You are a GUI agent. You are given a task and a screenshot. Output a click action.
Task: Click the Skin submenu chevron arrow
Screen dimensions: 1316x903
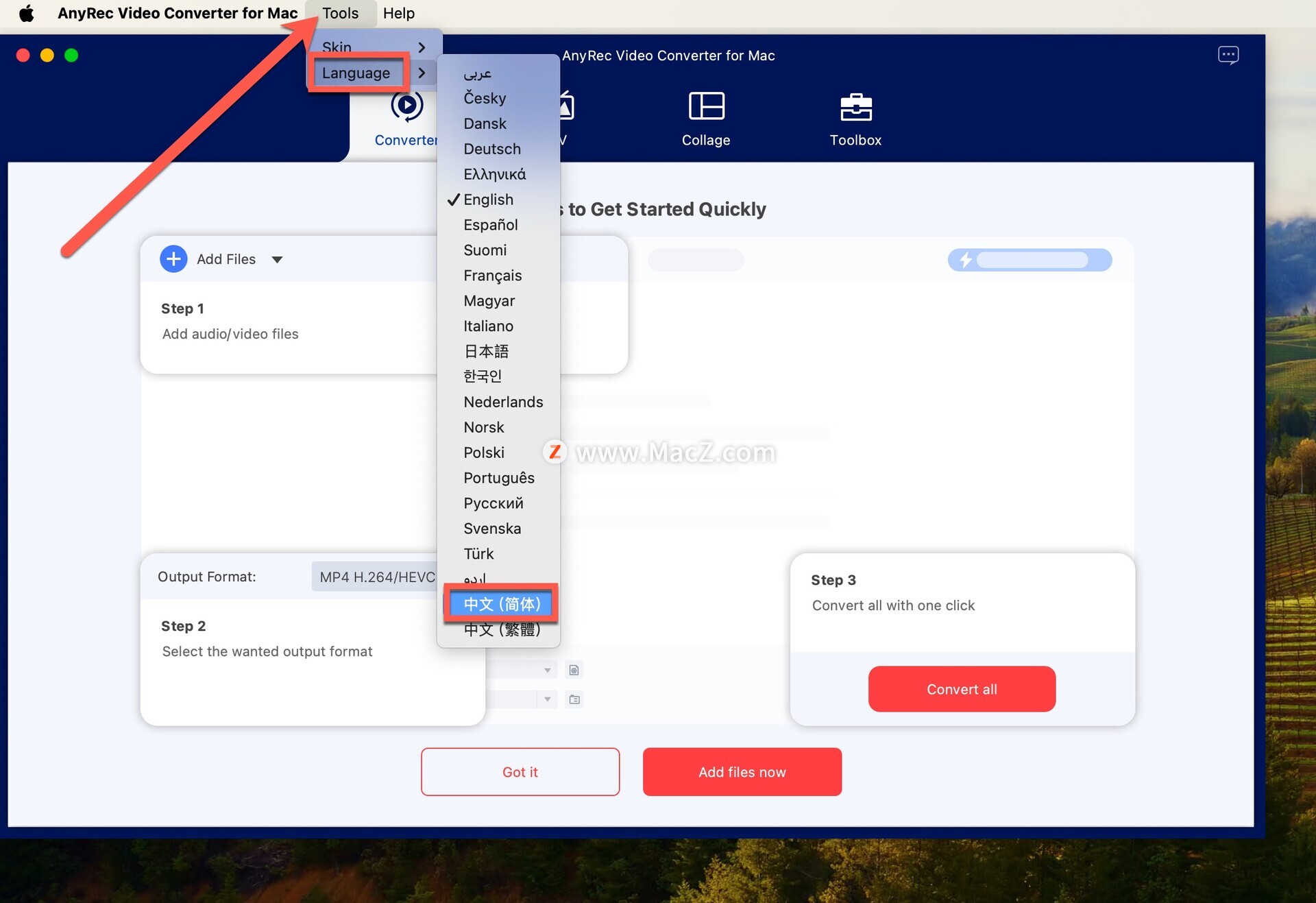422,47
